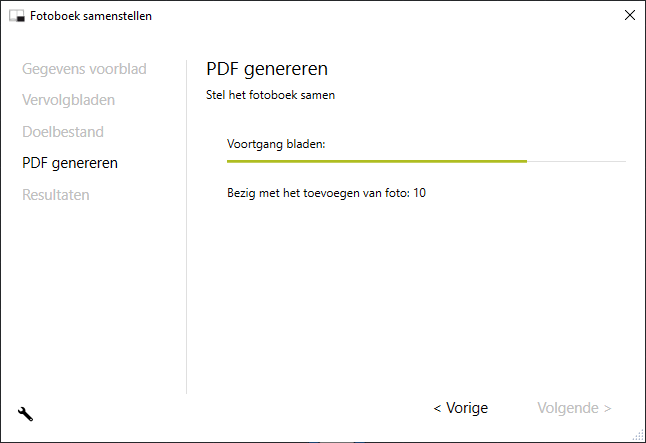Jump to the Resultaten step

point(56,195)
